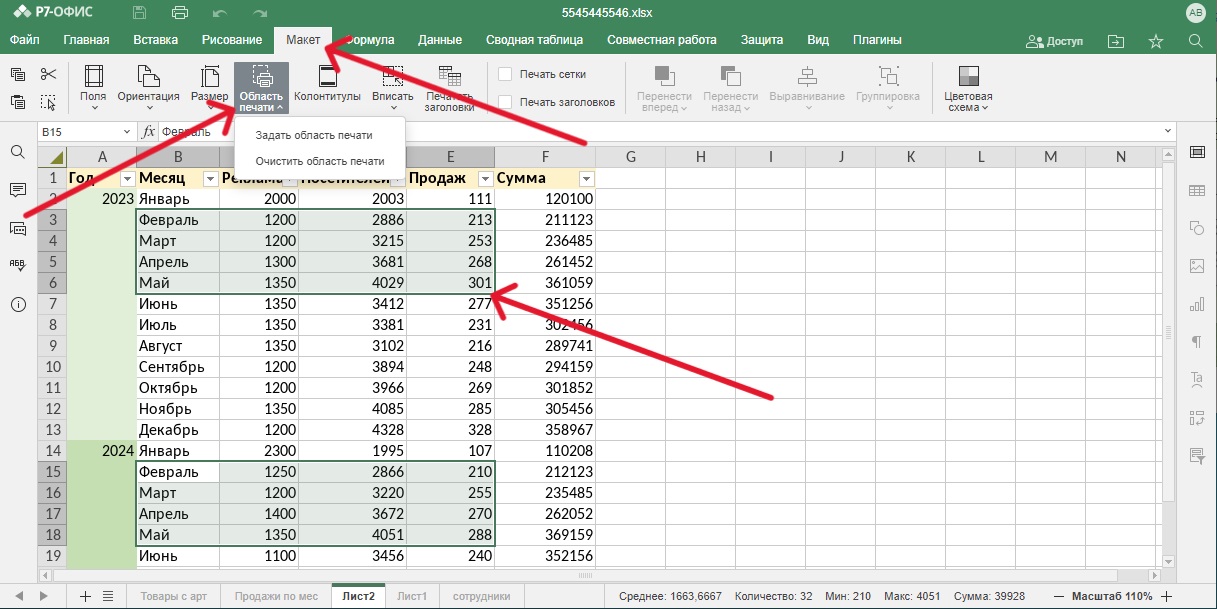Click the cut scissors icon
Viewport: 1217px width, 609px height.
point(48,74)
